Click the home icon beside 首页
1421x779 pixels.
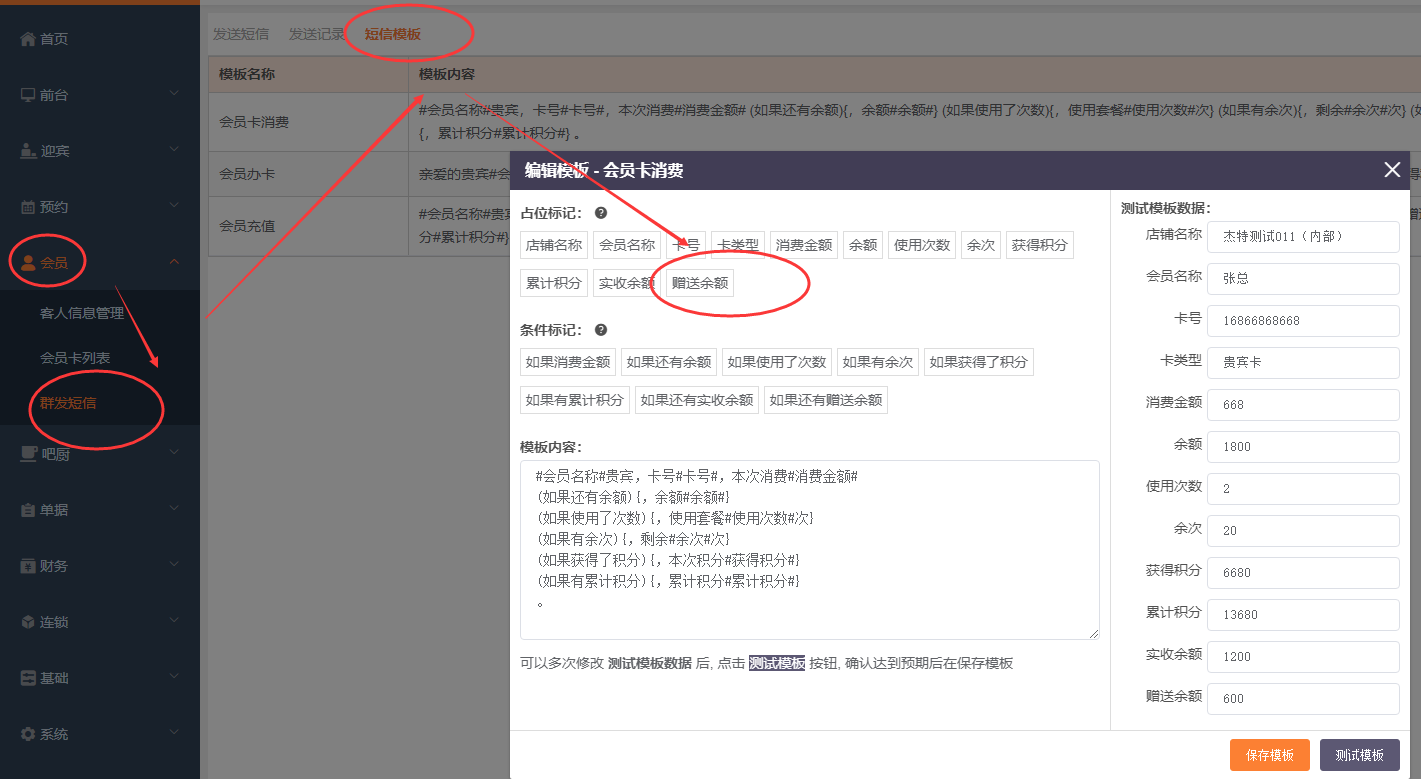28,39
